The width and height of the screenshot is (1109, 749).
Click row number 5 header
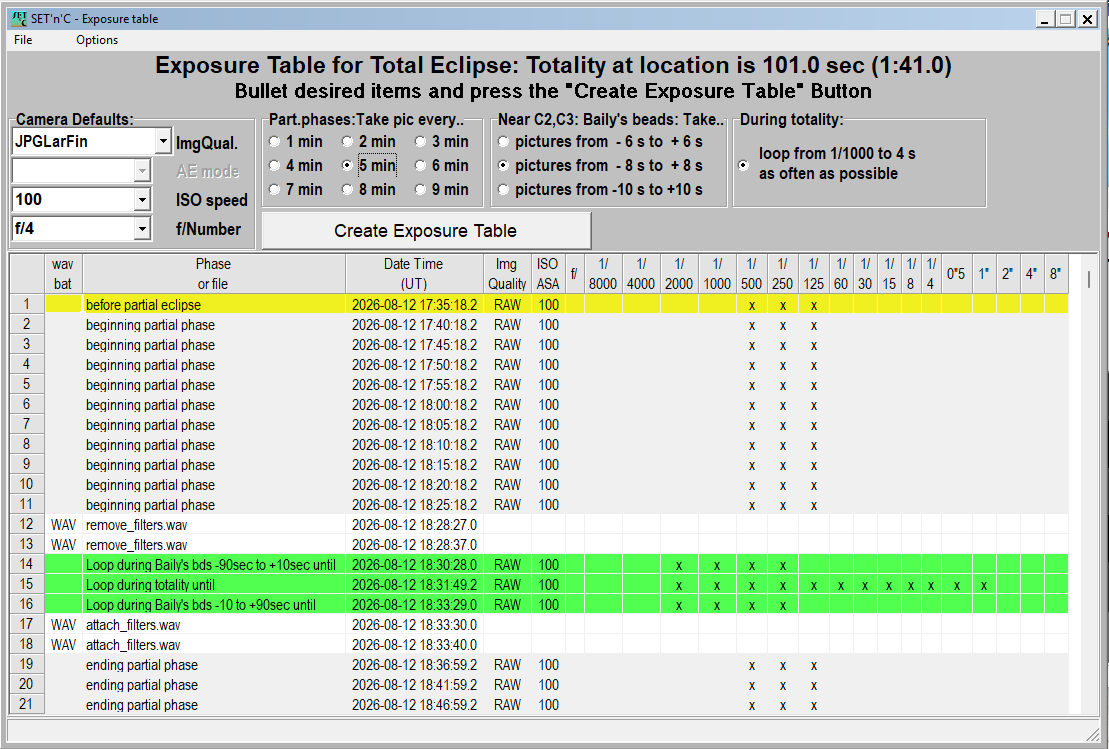pos(27,384)
